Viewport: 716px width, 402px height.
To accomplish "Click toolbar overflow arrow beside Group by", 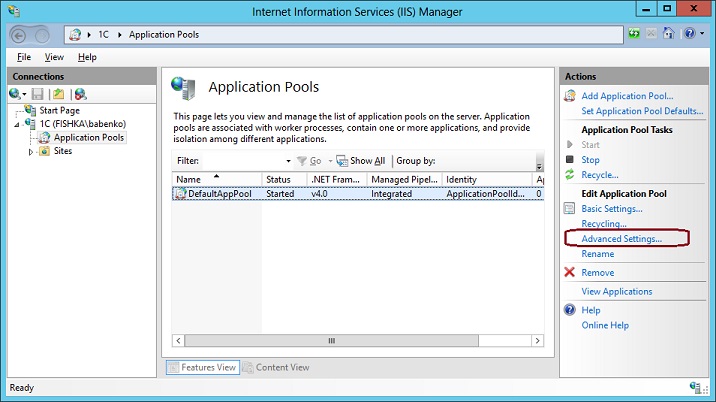I will pos(539,166).
